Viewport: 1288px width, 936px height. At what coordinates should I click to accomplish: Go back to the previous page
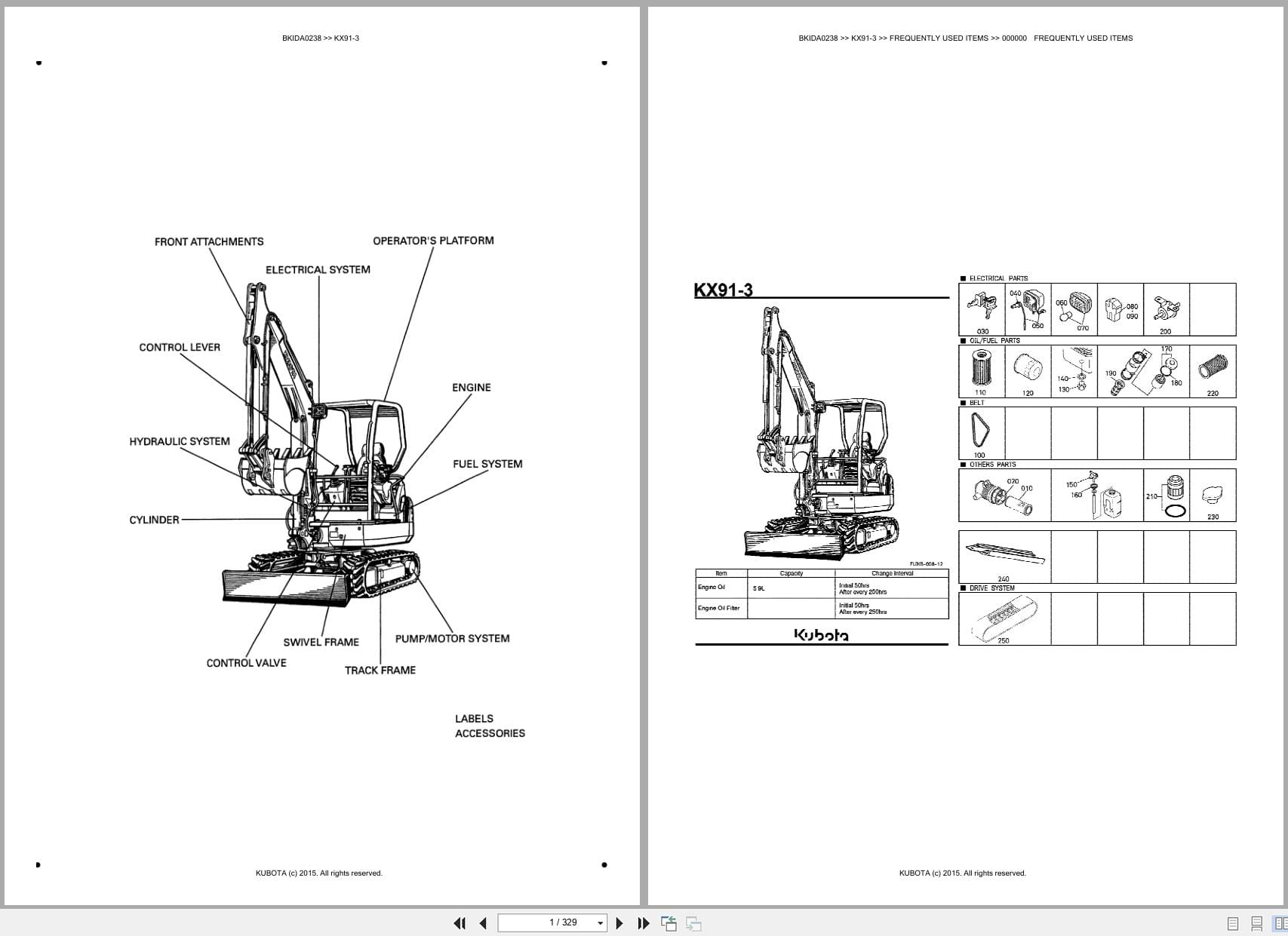point(482,922)
